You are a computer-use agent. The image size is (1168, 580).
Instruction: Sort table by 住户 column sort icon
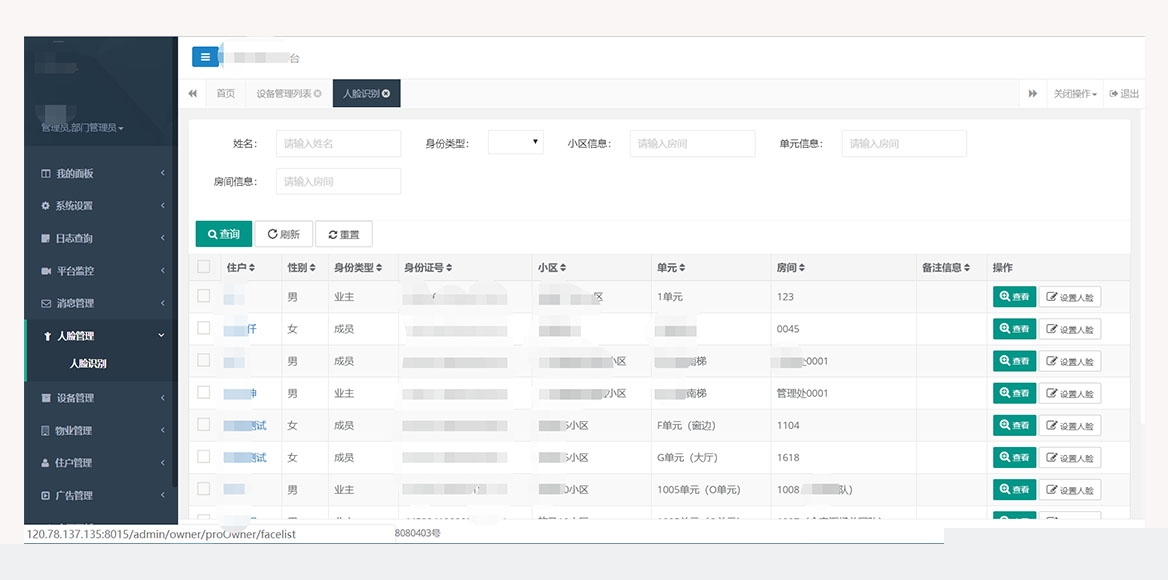[252, 268]
